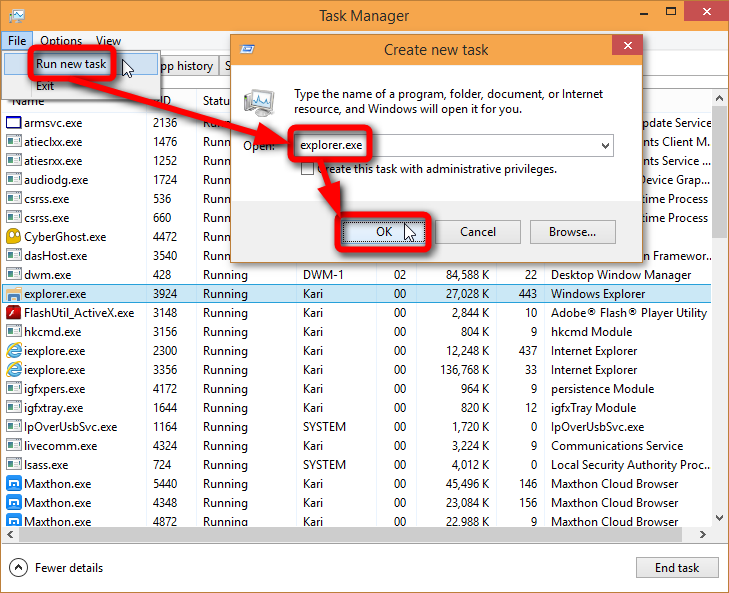Click the atieclxx.exe process icon

[13, 141]
